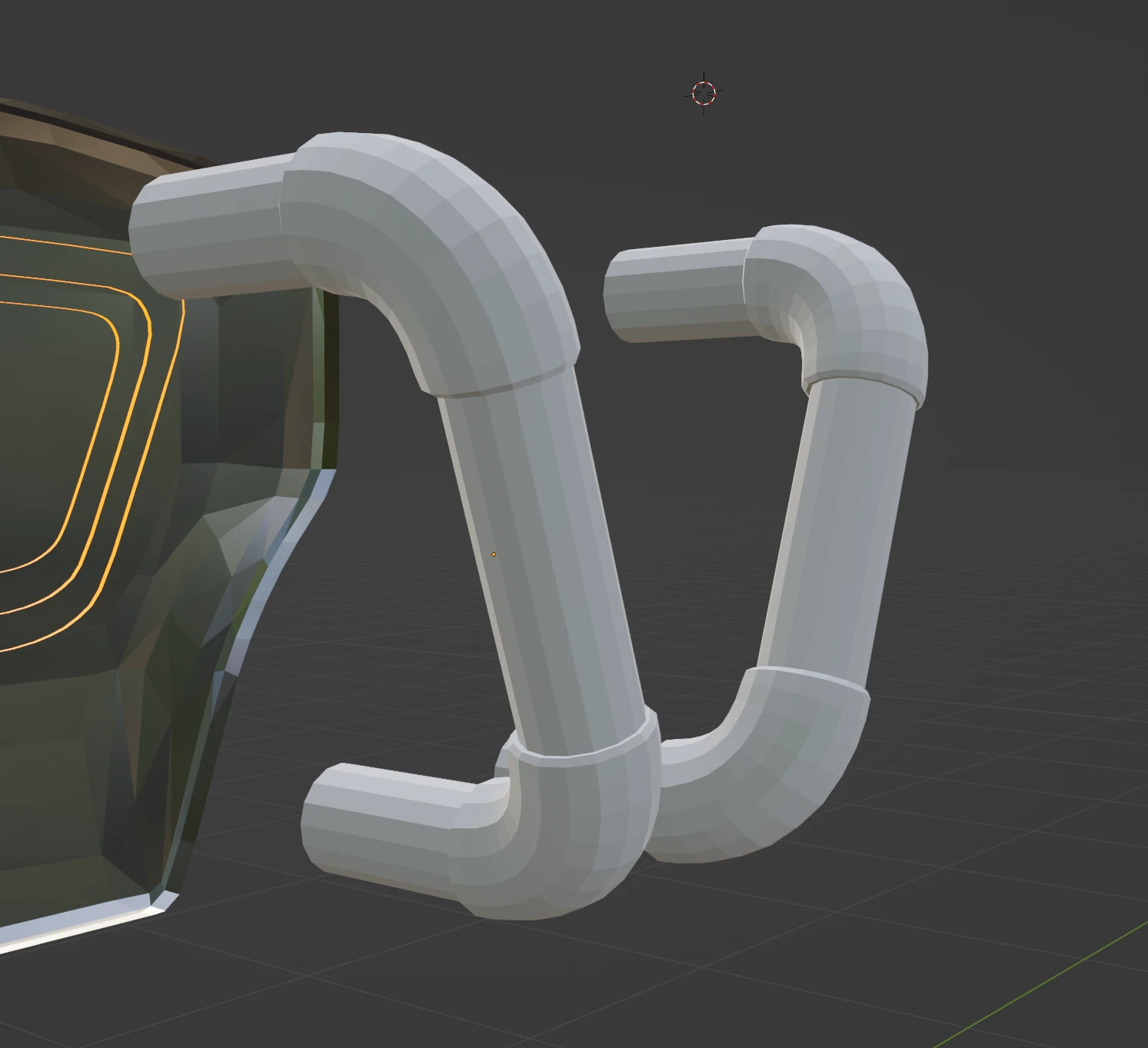Click the coupling collar on the left pipe

click(x=573, y=750)
